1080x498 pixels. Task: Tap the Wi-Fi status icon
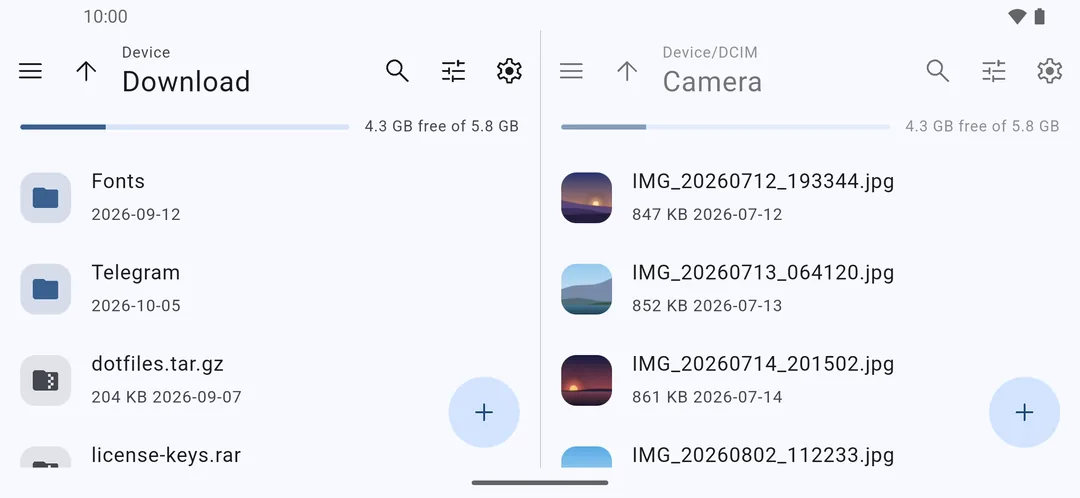tap(1017, 17)
